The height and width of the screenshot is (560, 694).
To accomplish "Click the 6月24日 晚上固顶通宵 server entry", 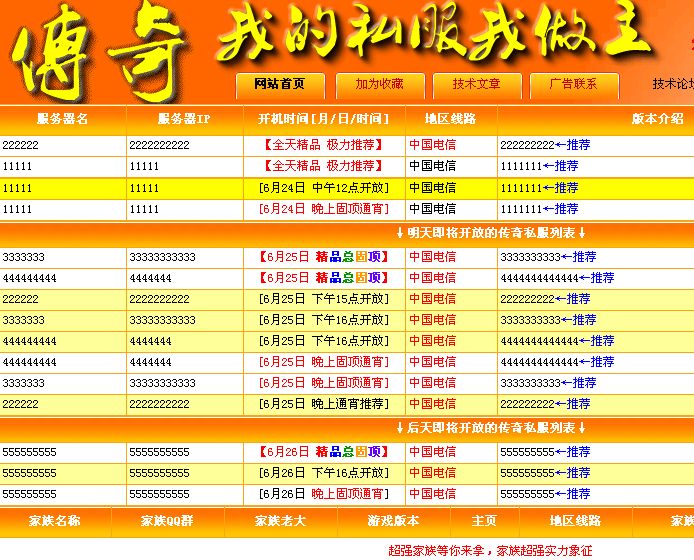I will pyautogui.click(x=324, y=209).
